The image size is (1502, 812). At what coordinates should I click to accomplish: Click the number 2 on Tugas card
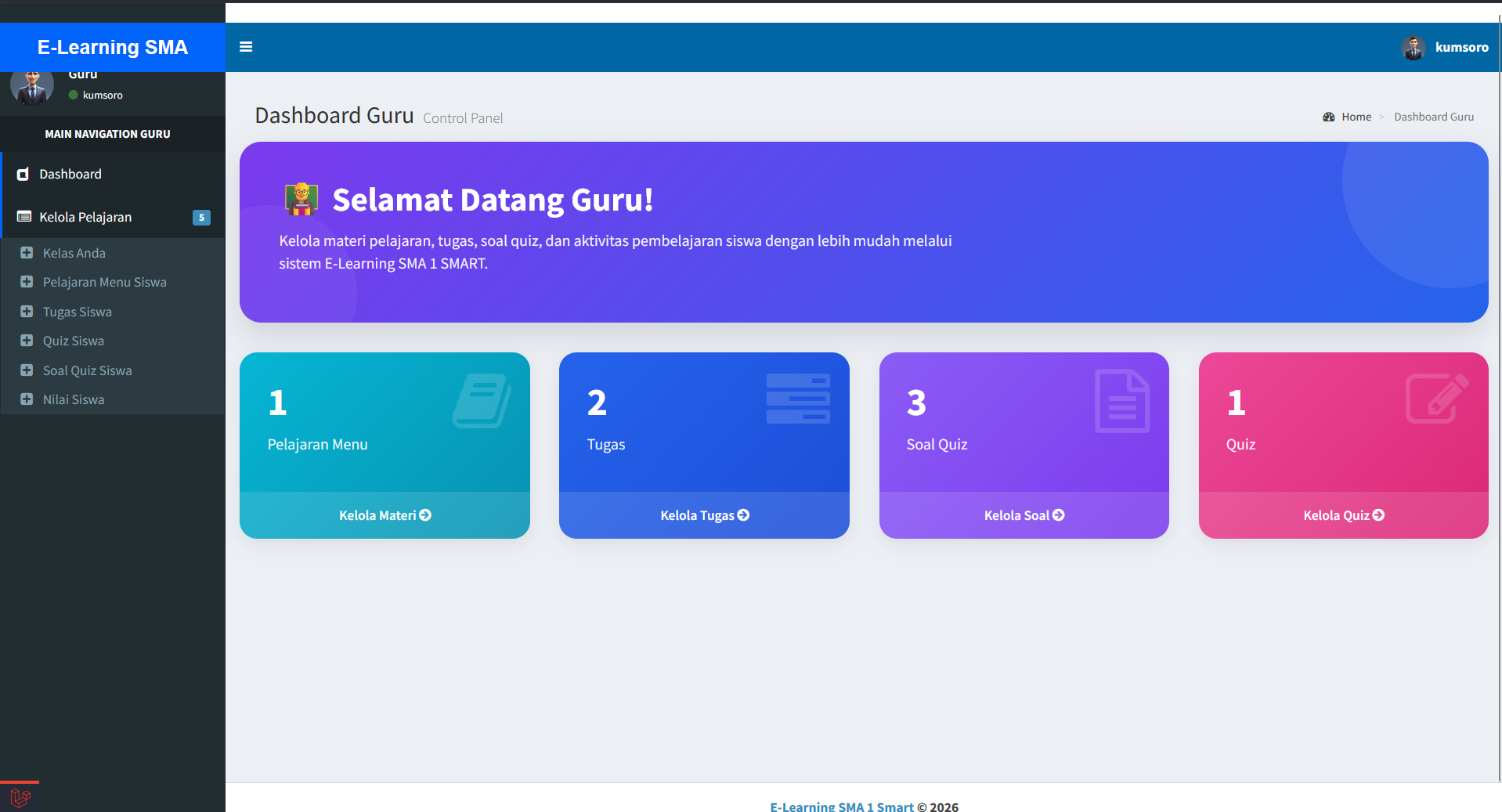(597, 402)
